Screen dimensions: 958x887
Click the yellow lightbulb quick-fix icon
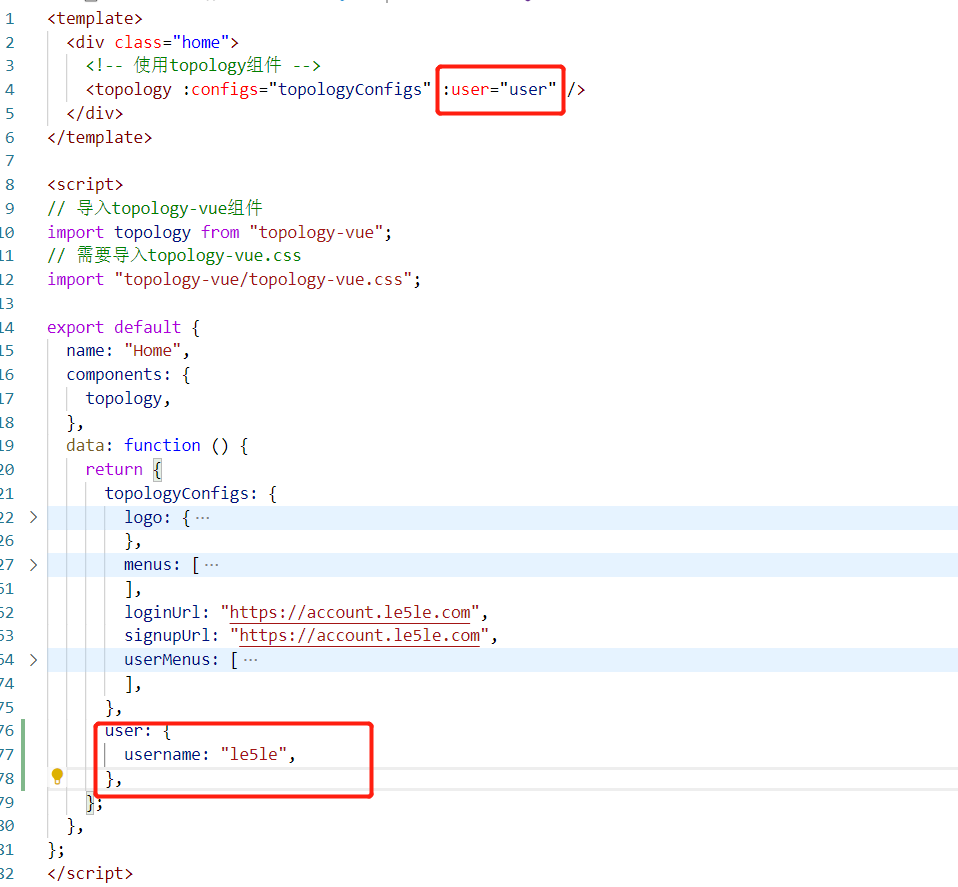point(57,776)
